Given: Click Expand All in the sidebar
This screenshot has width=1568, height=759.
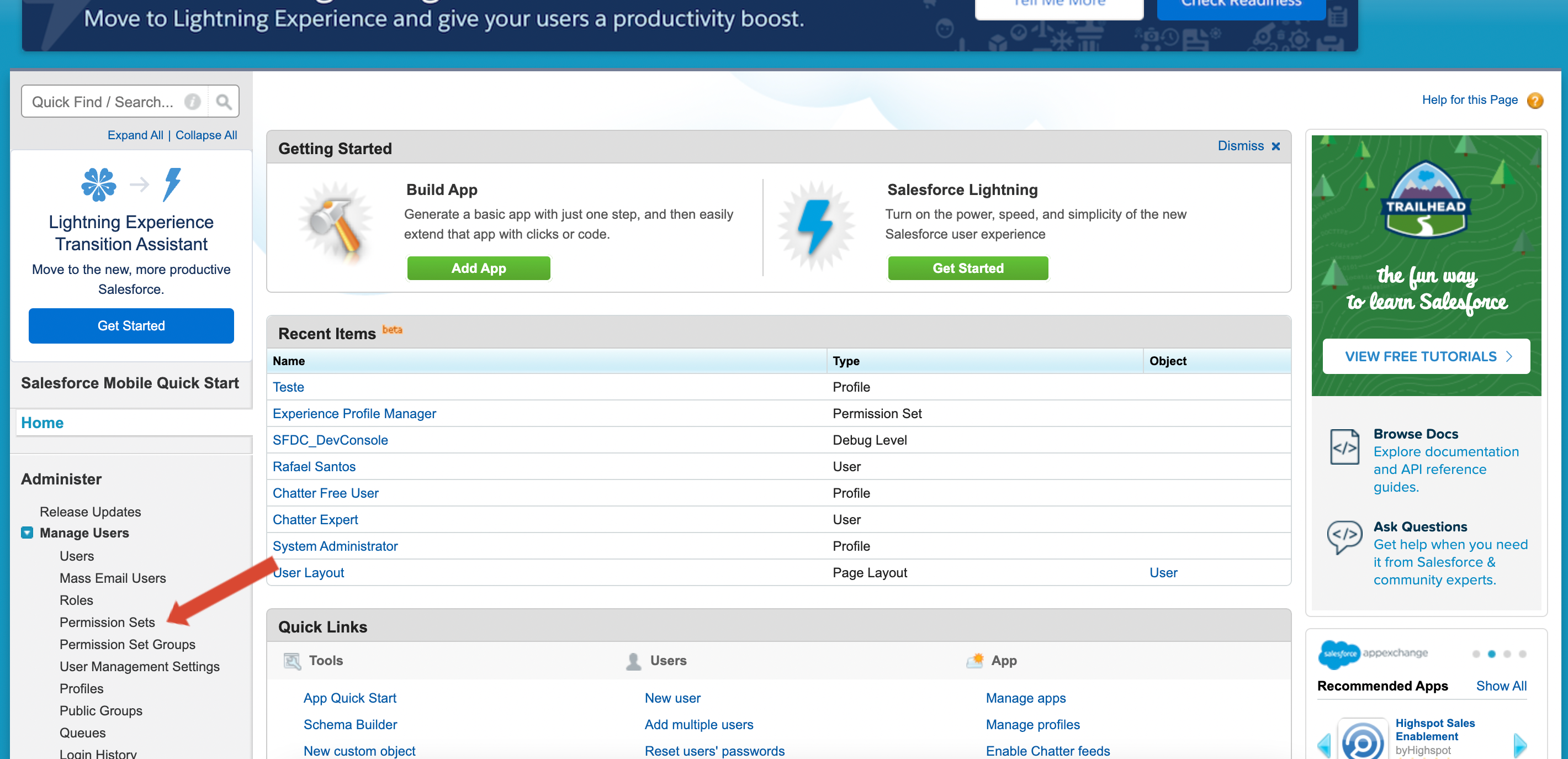Looking at the screenshot, I should [135, 135].
